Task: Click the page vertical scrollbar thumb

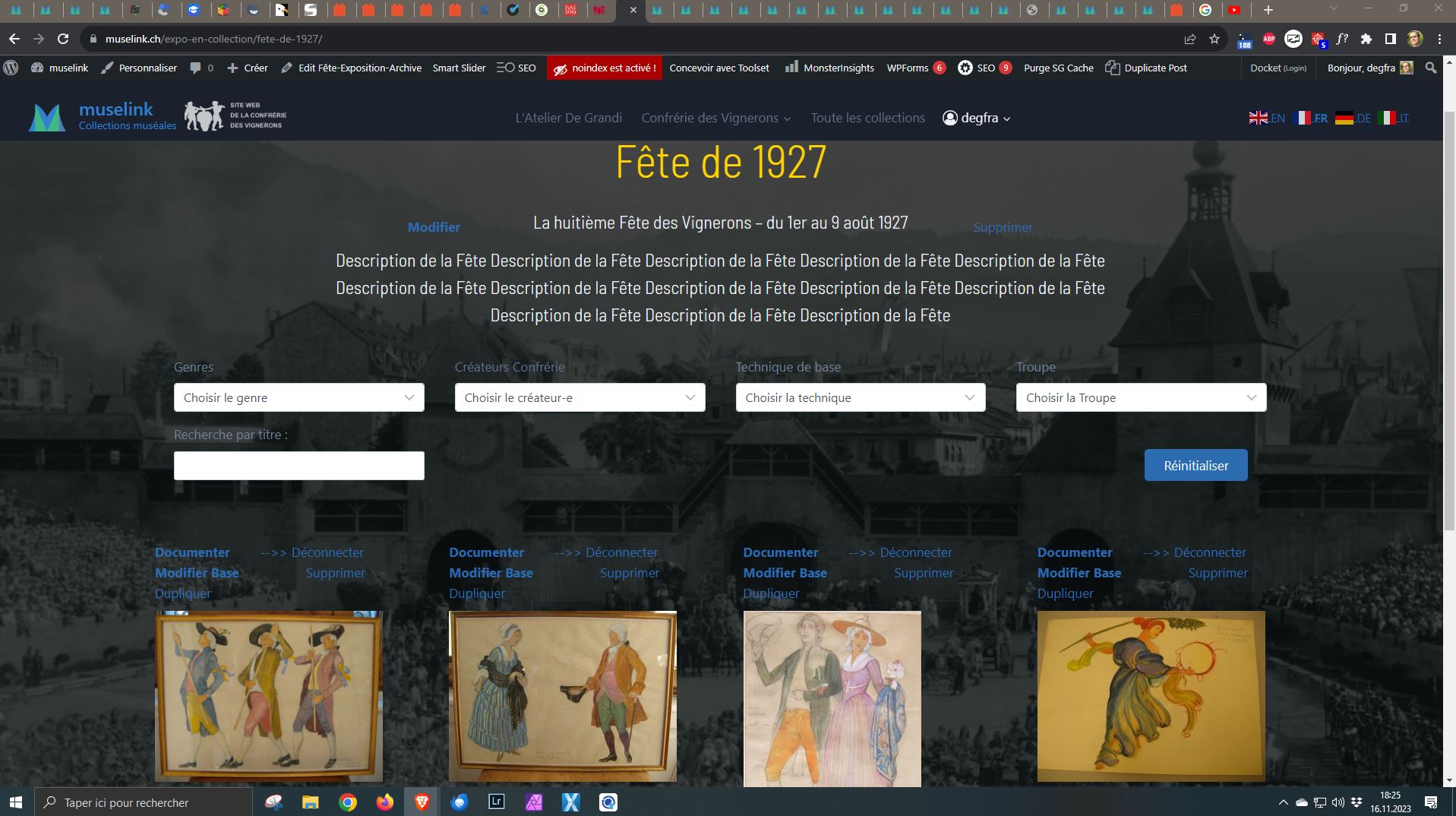Action: 1449,319
